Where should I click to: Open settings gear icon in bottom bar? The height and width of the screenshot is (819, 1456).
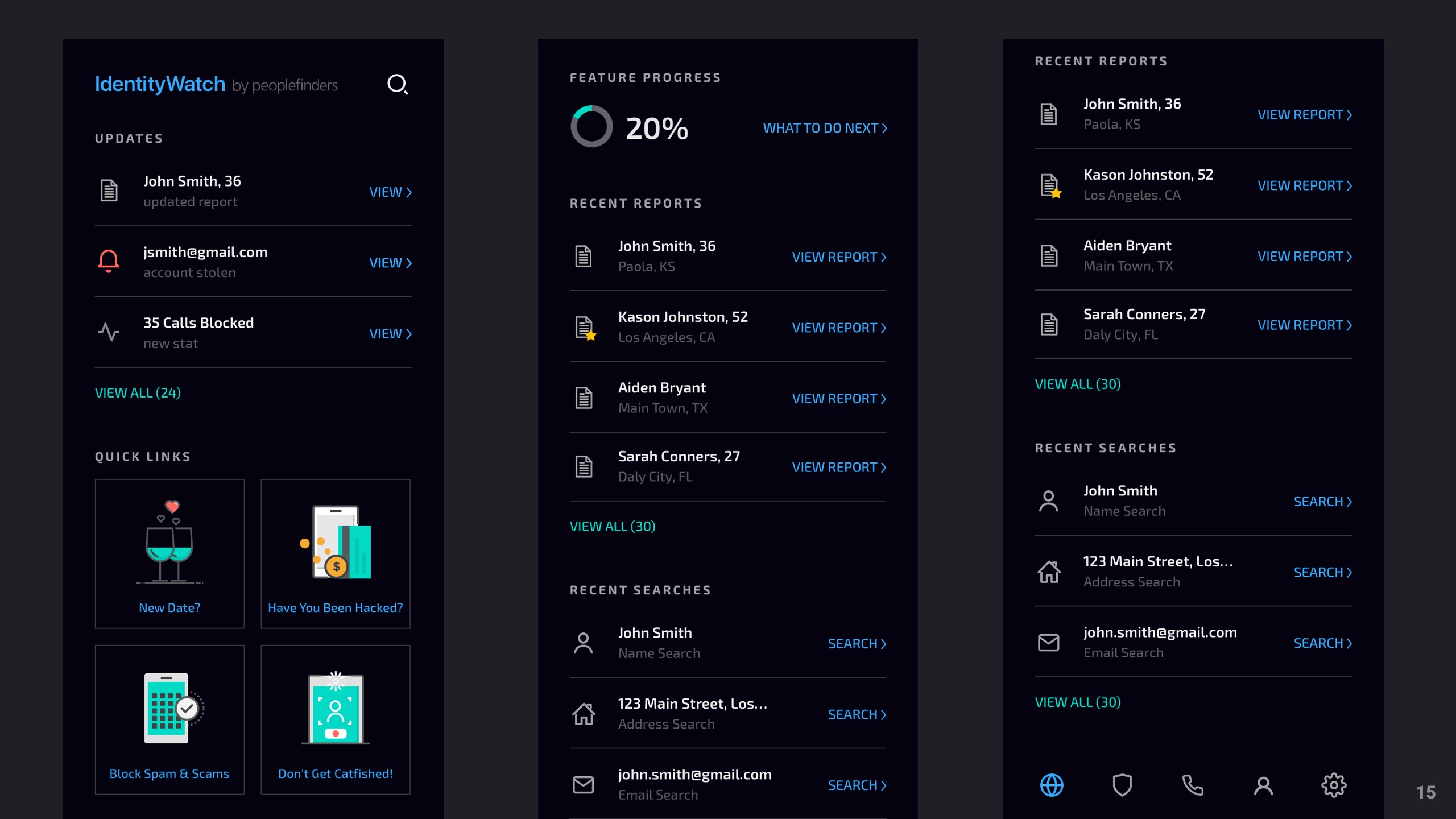1334,785
